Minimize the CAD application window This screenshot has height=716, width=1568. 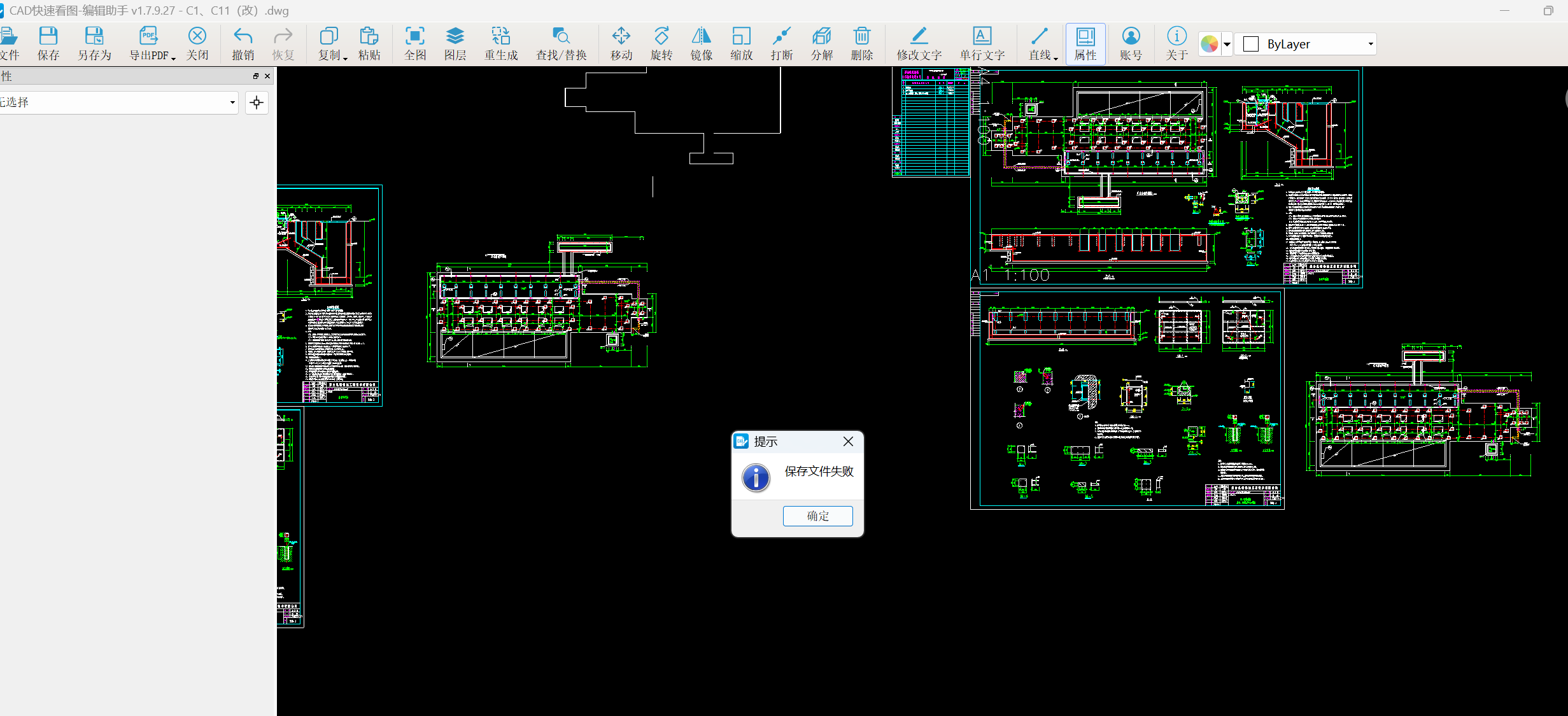pyautogui.click(x=1504, y=11)
